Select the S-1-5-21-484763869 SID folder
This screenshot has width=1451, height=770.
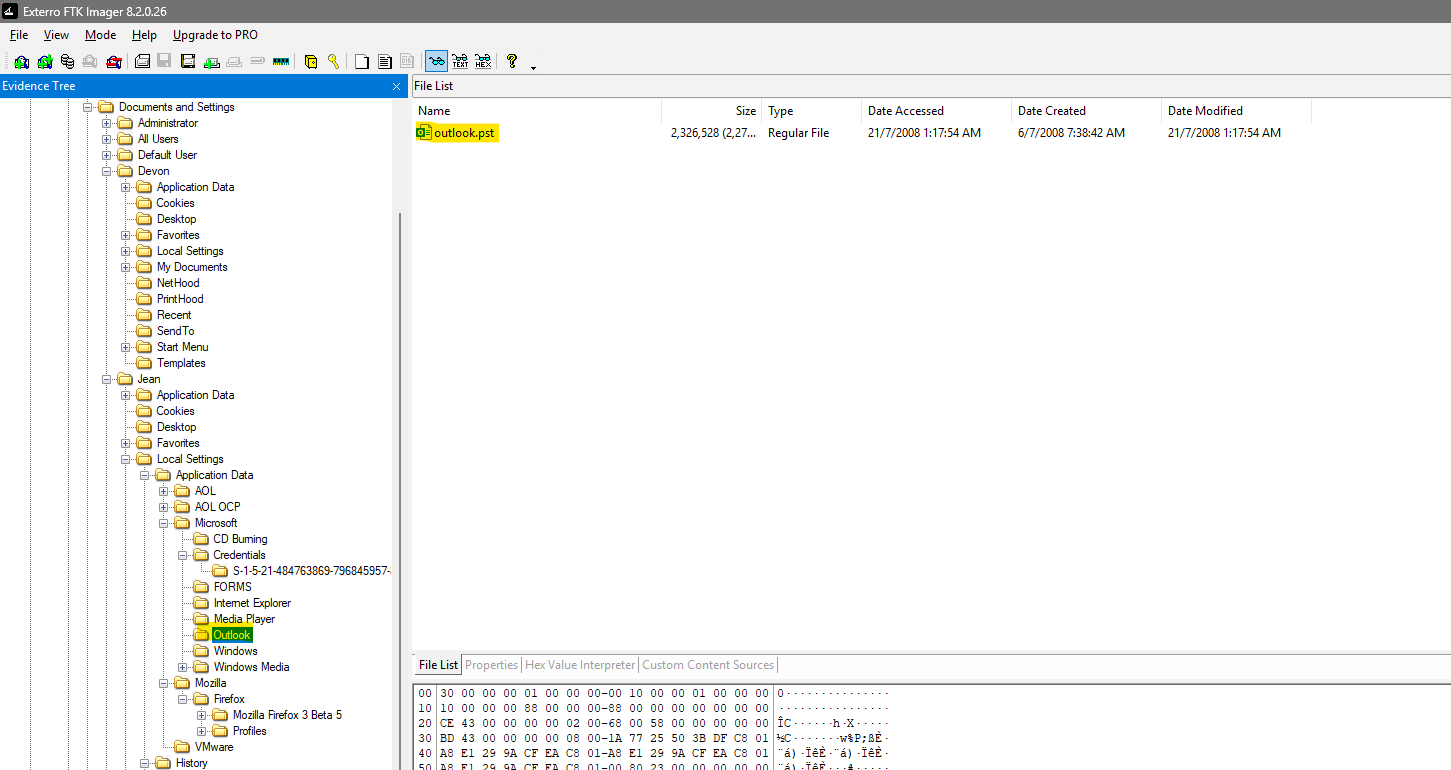[311, 571]
